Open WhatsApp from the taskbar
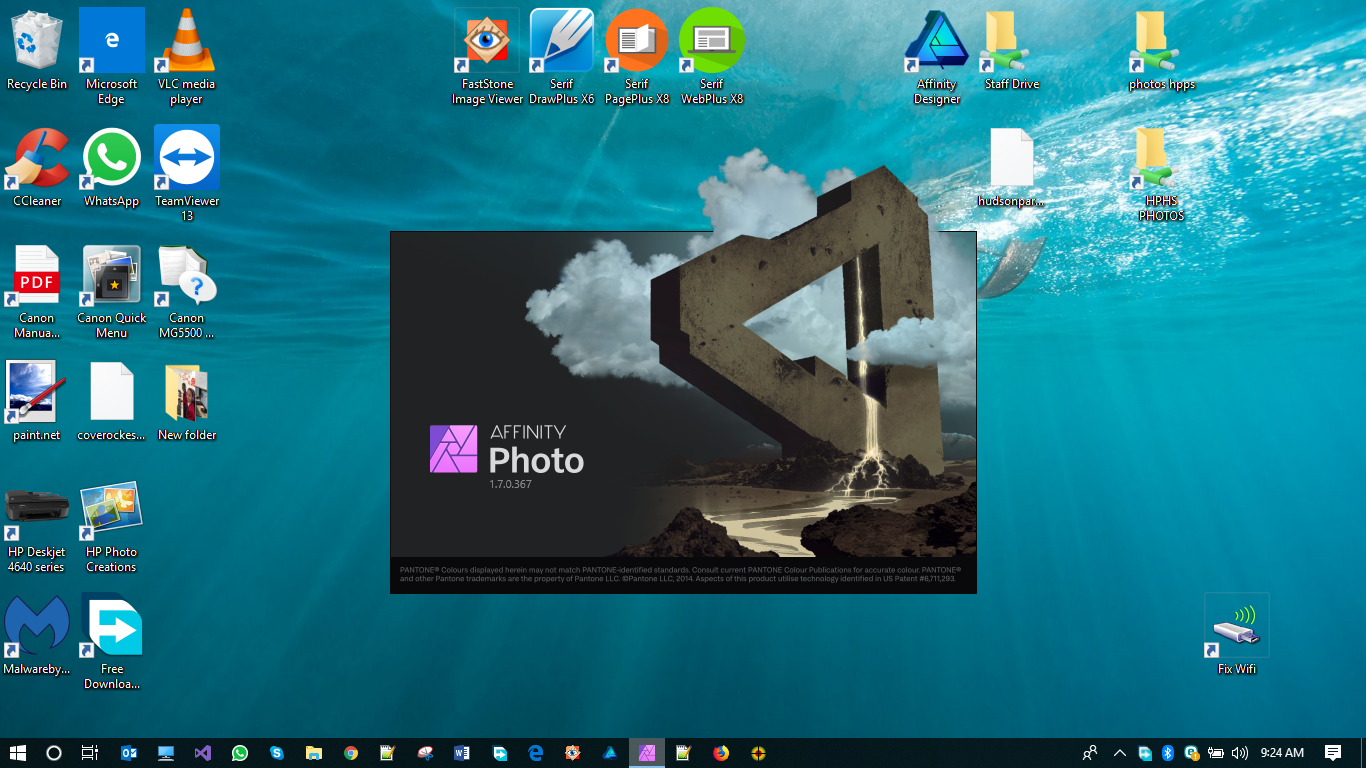Screen dimensions: 1366x768 click(x=239, y=753)
